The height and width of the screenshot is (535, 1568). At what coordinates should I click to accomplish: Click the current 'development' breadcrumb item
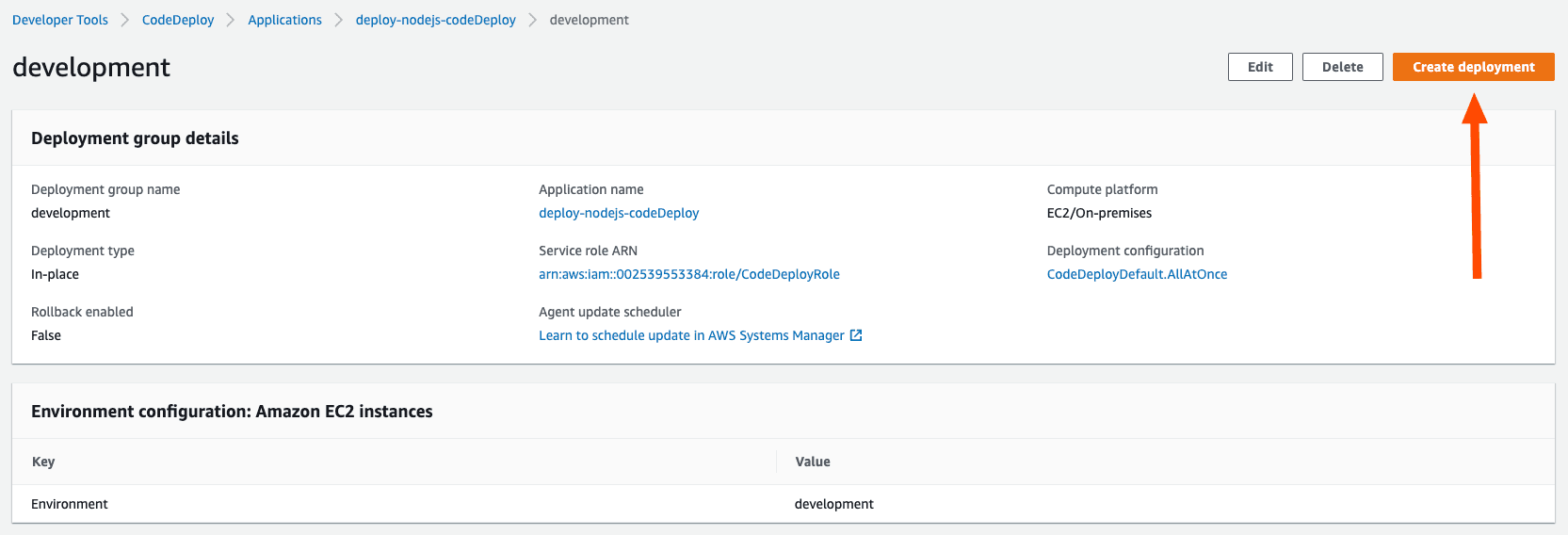point(589,20)
